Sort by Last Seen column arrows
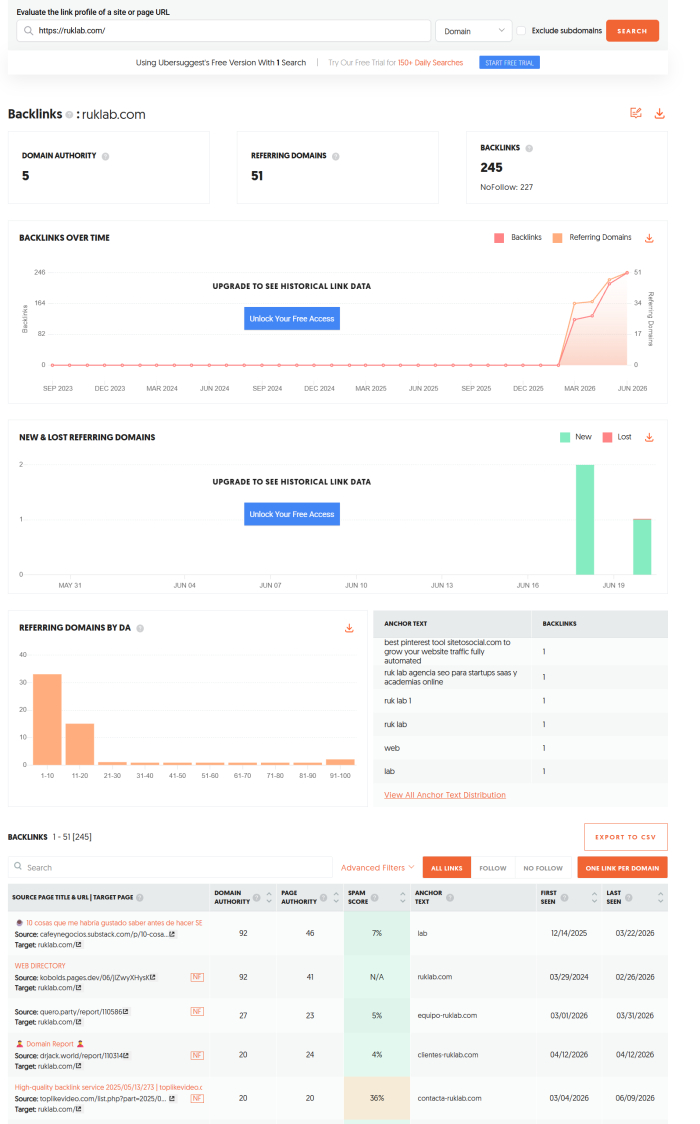Screen dimensions: 700x1124 tap(660, 897)
